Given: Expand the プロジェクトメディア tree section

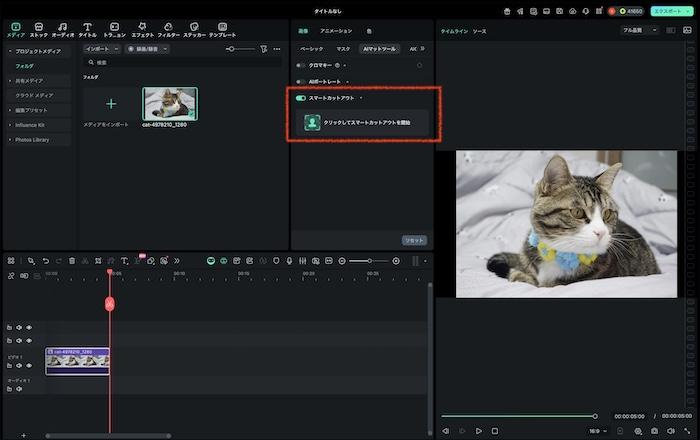Looking at the screenshot, I should (10, 50).
